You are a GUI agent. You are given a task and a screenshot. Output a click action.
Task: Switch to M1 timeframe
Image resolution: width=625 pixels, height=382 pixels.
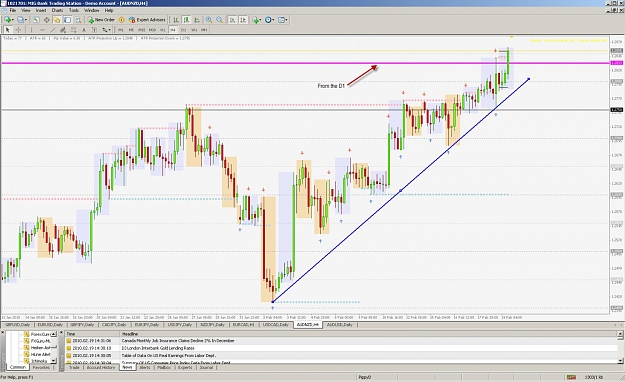pyautogui.click(x=120, y=30)
